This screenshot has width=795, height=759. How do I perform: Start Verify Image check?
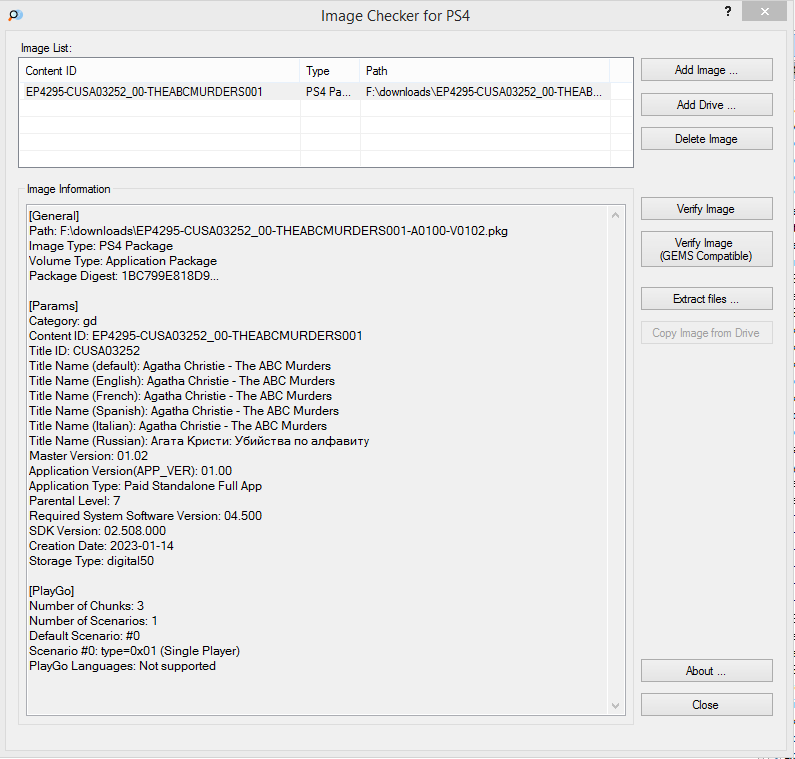706,209
